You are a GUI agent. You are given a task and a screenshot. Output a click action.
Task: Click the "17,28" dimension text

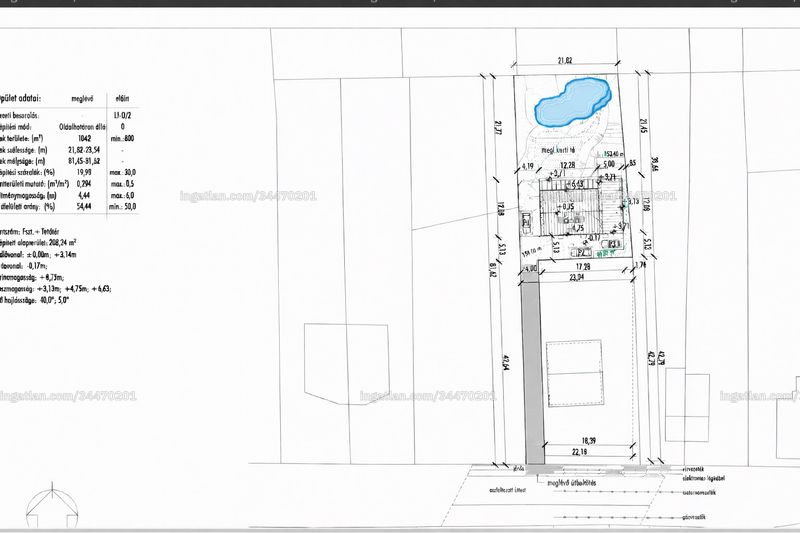[583, 266]
